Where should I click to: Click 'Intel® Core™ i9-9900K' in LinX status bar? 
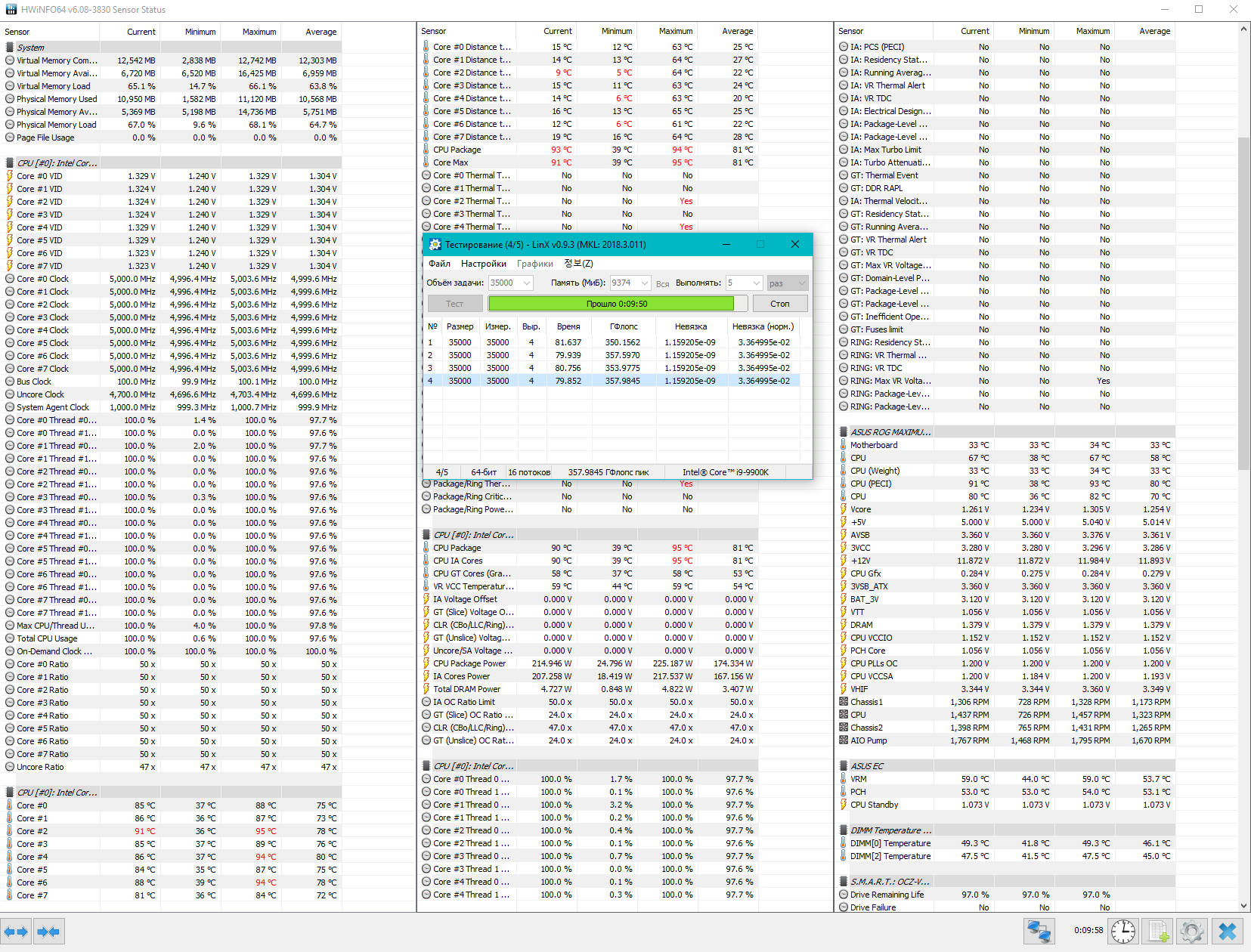[726, 472]
